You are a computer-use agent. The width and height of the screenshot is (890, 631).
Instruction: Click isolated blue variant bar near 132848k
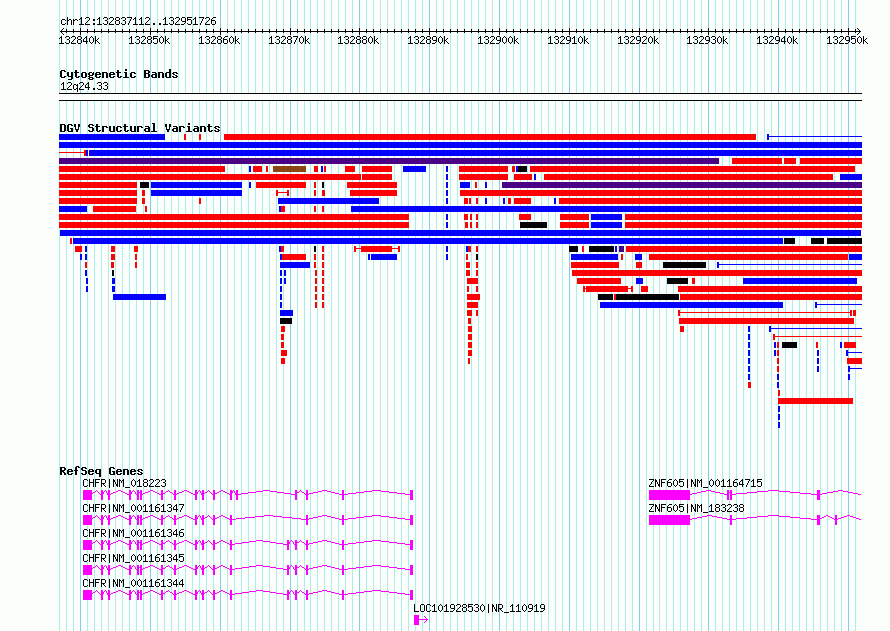click(x=140, y=297)
